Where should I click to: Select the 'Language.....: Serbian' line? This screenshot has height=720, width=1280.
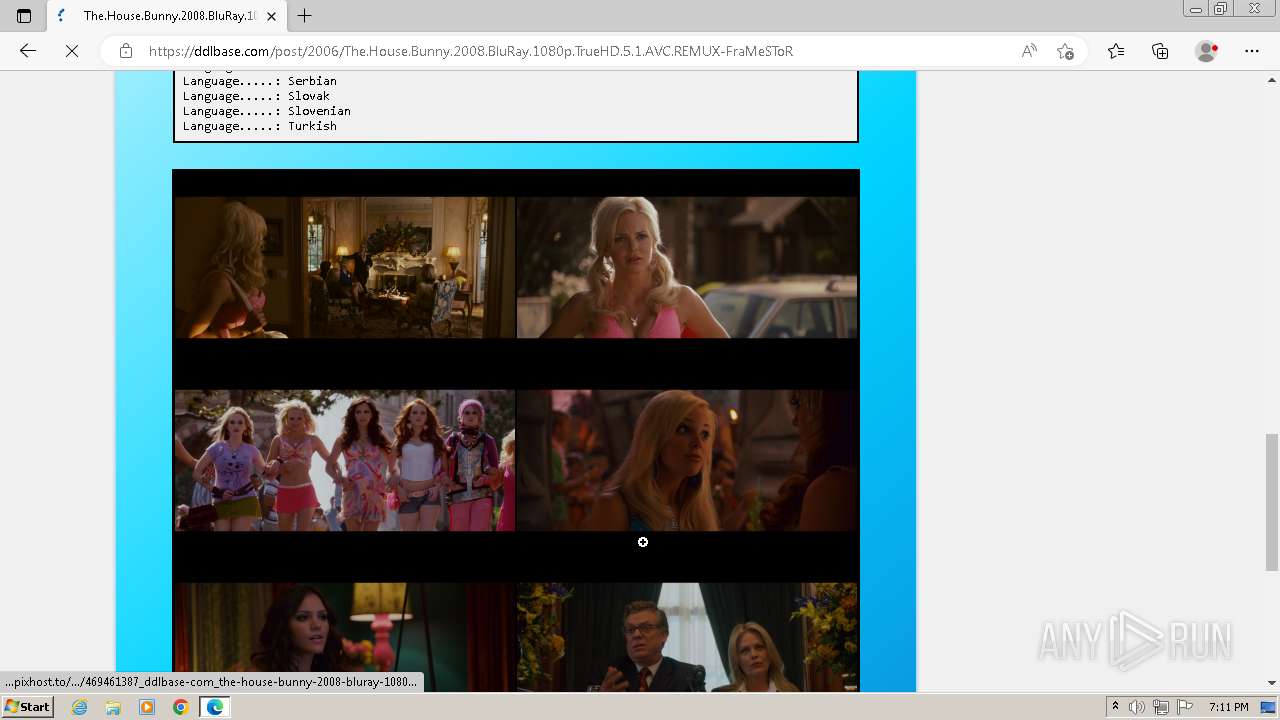260,81
